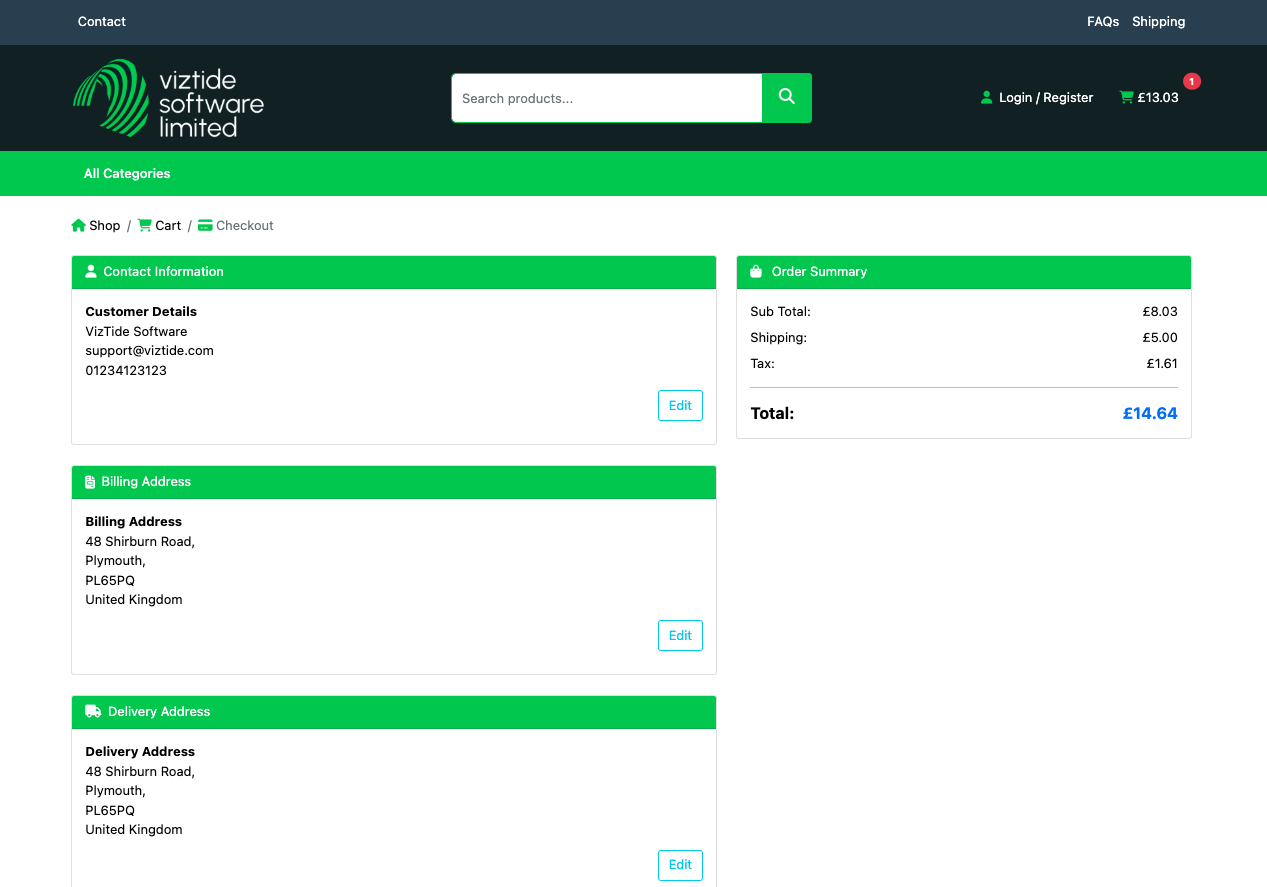Click the credit card Checkout breadcrumb icon
Image resolution: width=1267 pixels, height=887 pixels.
pos(205,226)
